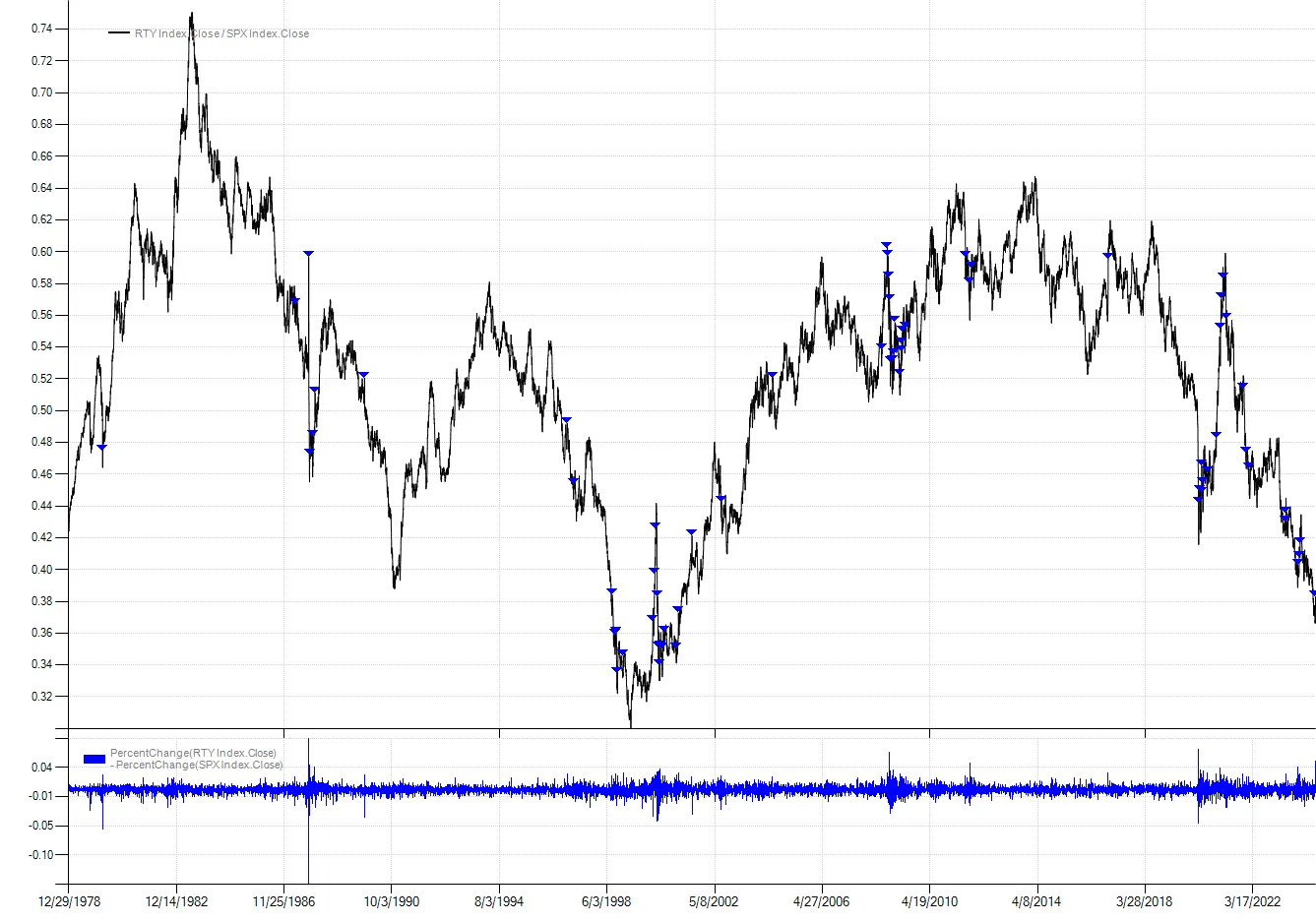Click the 0.32 label on the y-axis

click(41, 696)
